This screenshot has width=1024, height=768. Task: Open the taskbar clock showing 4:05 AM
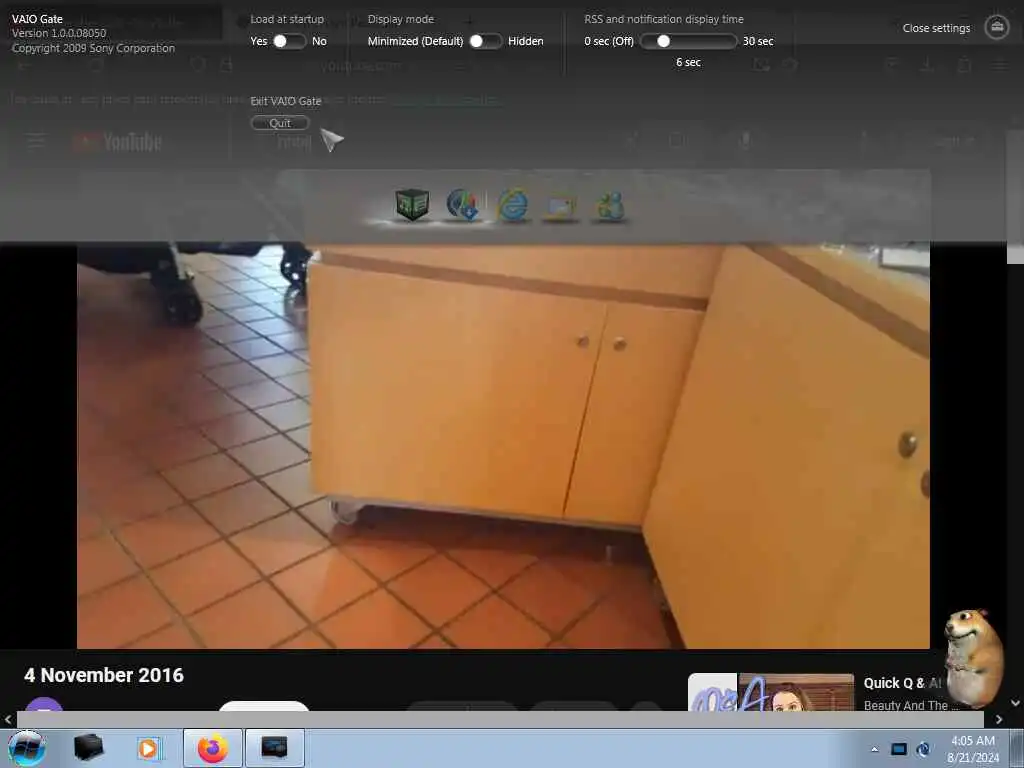pyautogui.click(x=972, y=748)
